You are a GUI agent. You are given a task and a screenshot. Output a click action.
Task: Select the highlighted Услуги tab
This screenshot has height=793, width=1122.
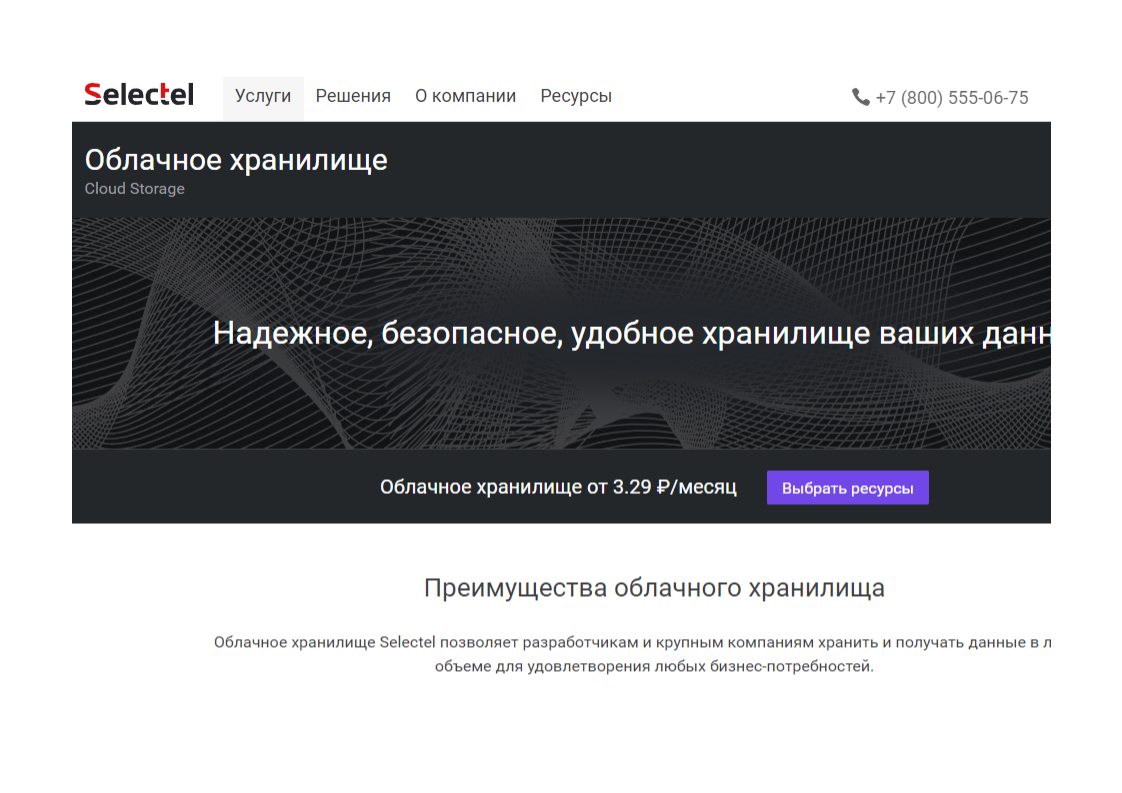tap(262, 96)
